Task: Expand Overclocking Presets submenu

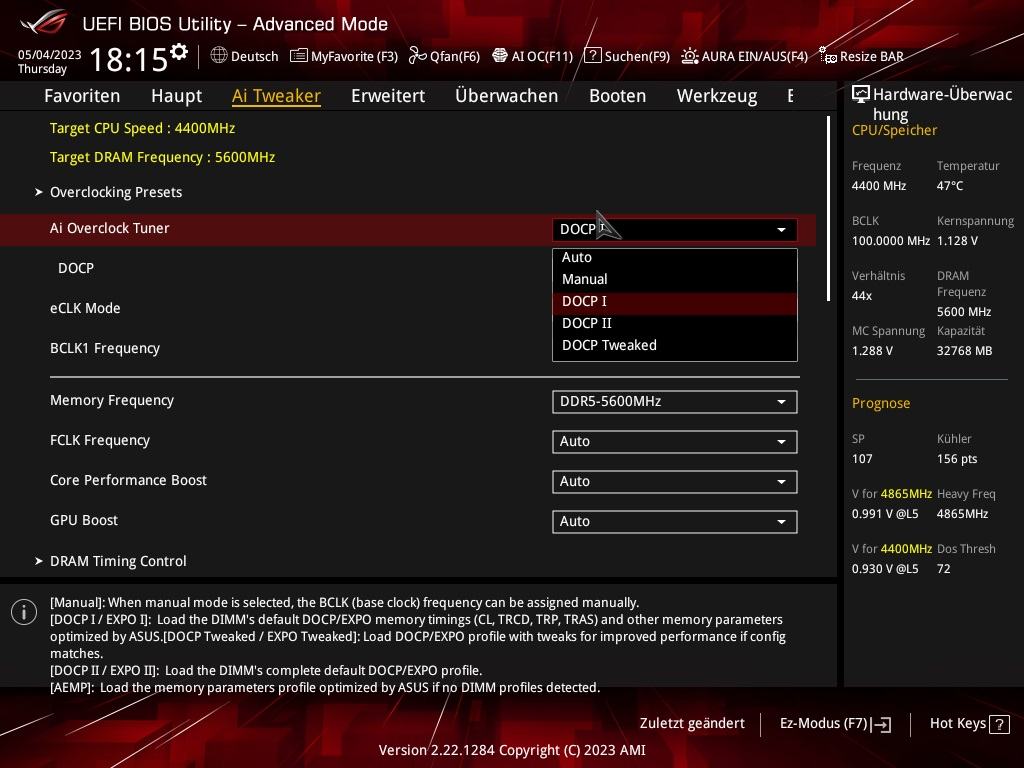Action: pyautogui.click(x=116, y=192)
